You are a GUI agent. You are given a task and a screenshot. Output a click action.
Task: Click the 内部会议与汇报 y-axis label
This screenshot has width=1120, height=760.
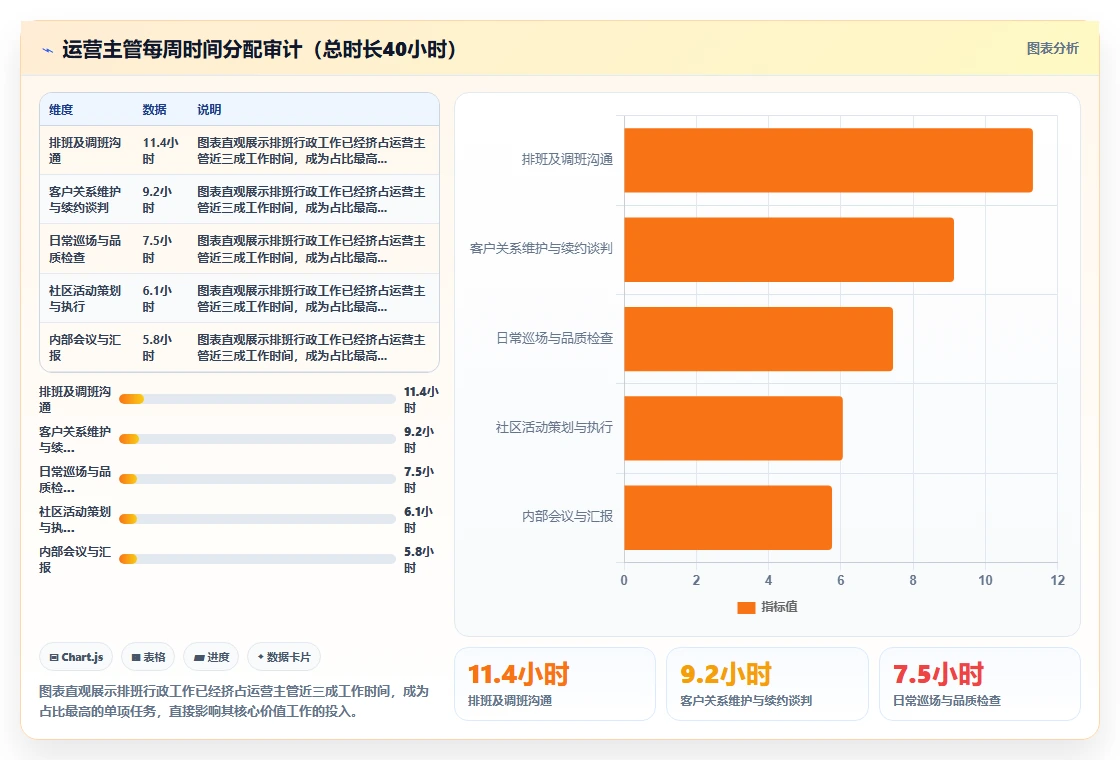[567, 516]
